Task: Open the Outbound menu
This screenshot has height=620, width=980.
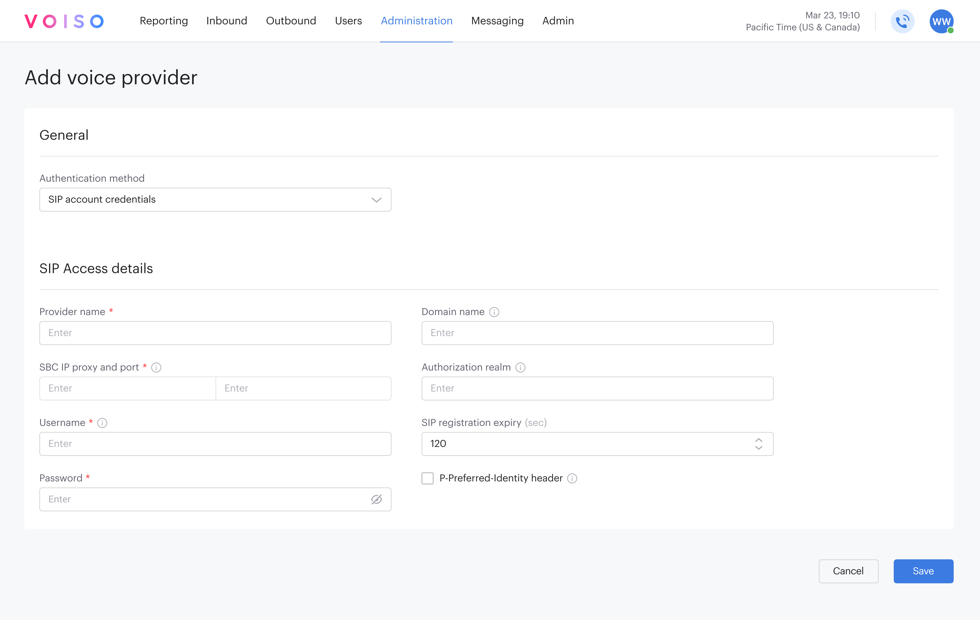Action: pos(291,21)
